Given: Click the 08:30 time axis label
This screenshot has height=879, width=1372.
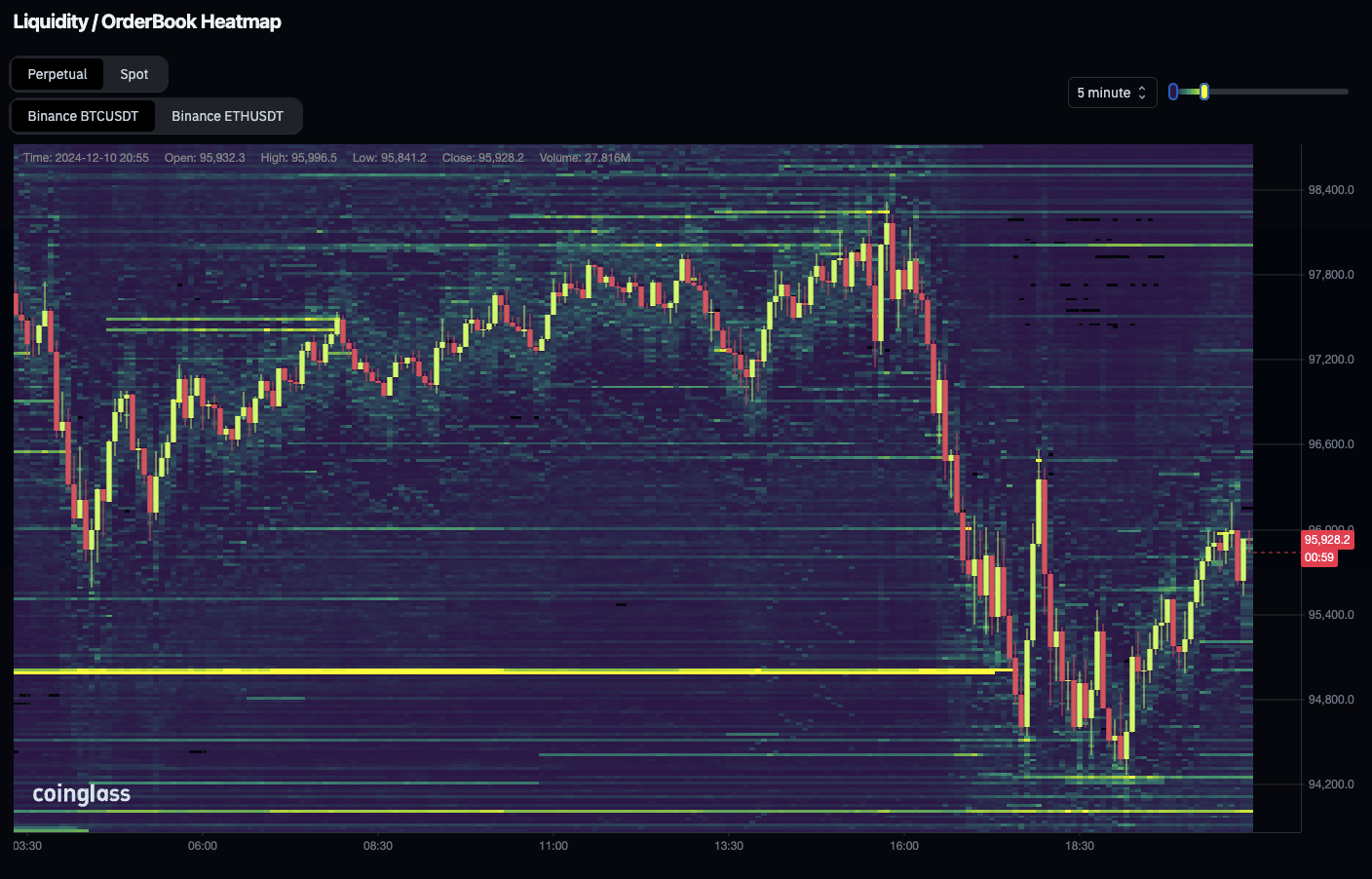Looking at the screenshot, I should click(x=378, y=846).
